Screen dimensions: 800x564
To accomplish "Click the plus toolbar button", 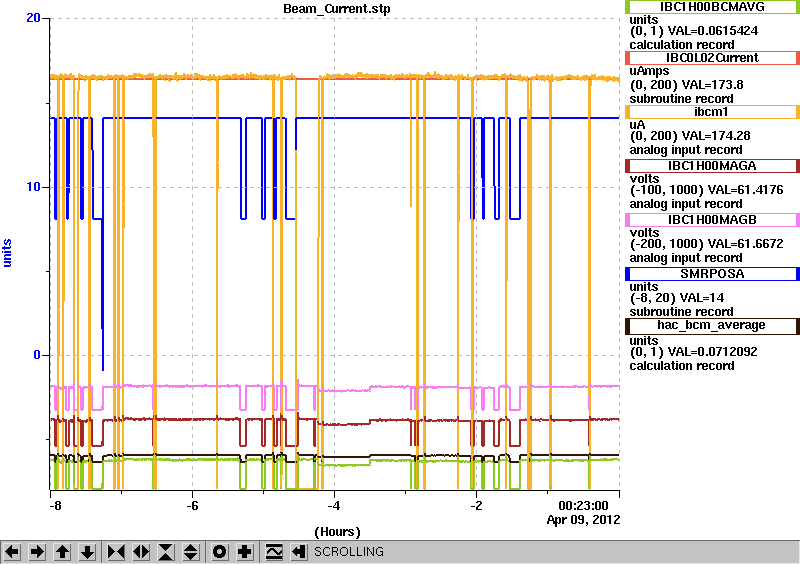I will coord(245,552).
